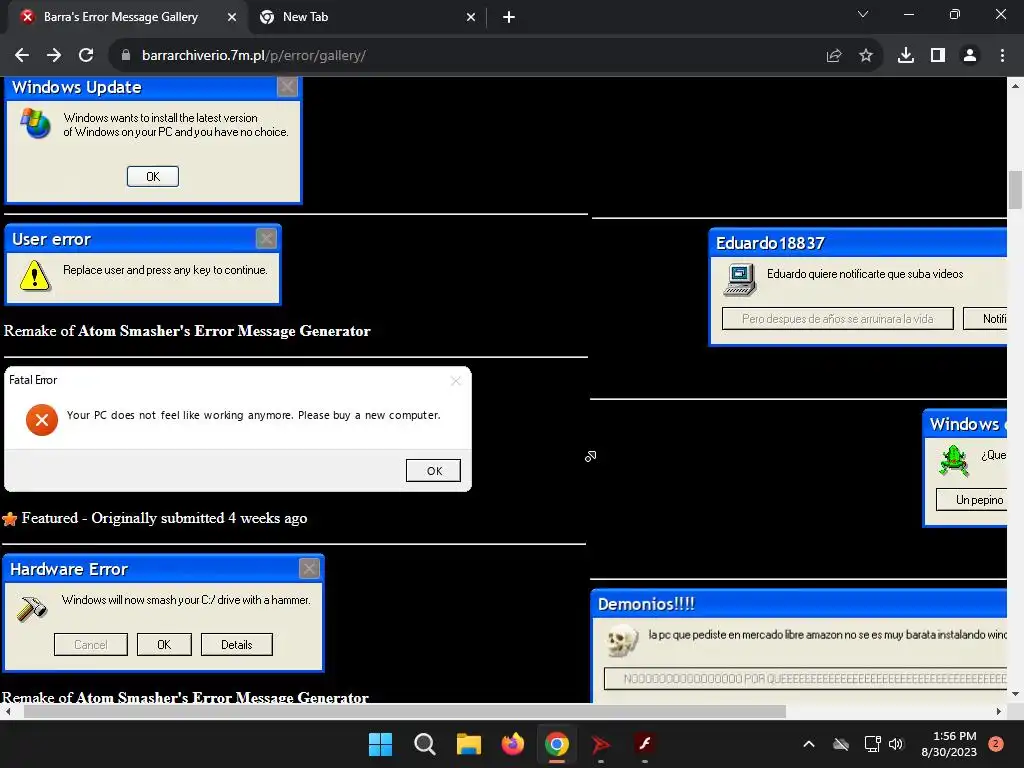
Task: Click the skull icon in Demonios dialog
Action: (622, 640)
